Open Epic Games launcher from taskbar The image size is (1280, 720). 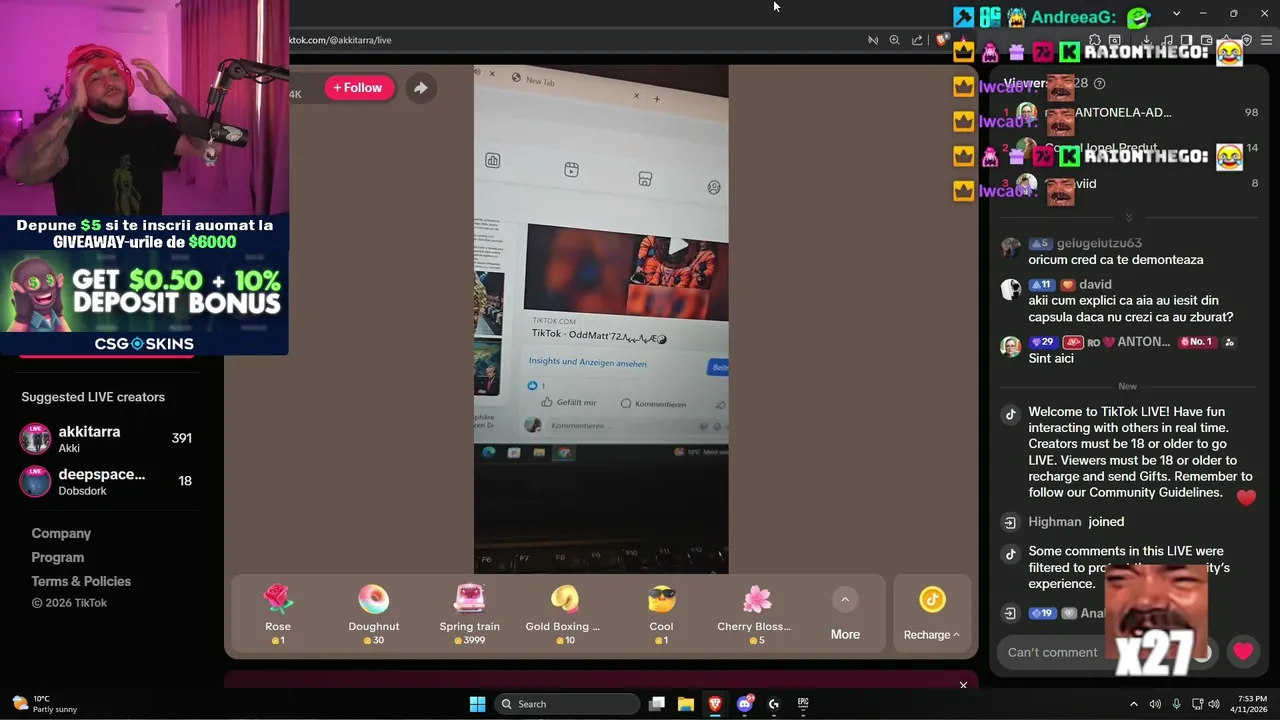click(803, 704)
